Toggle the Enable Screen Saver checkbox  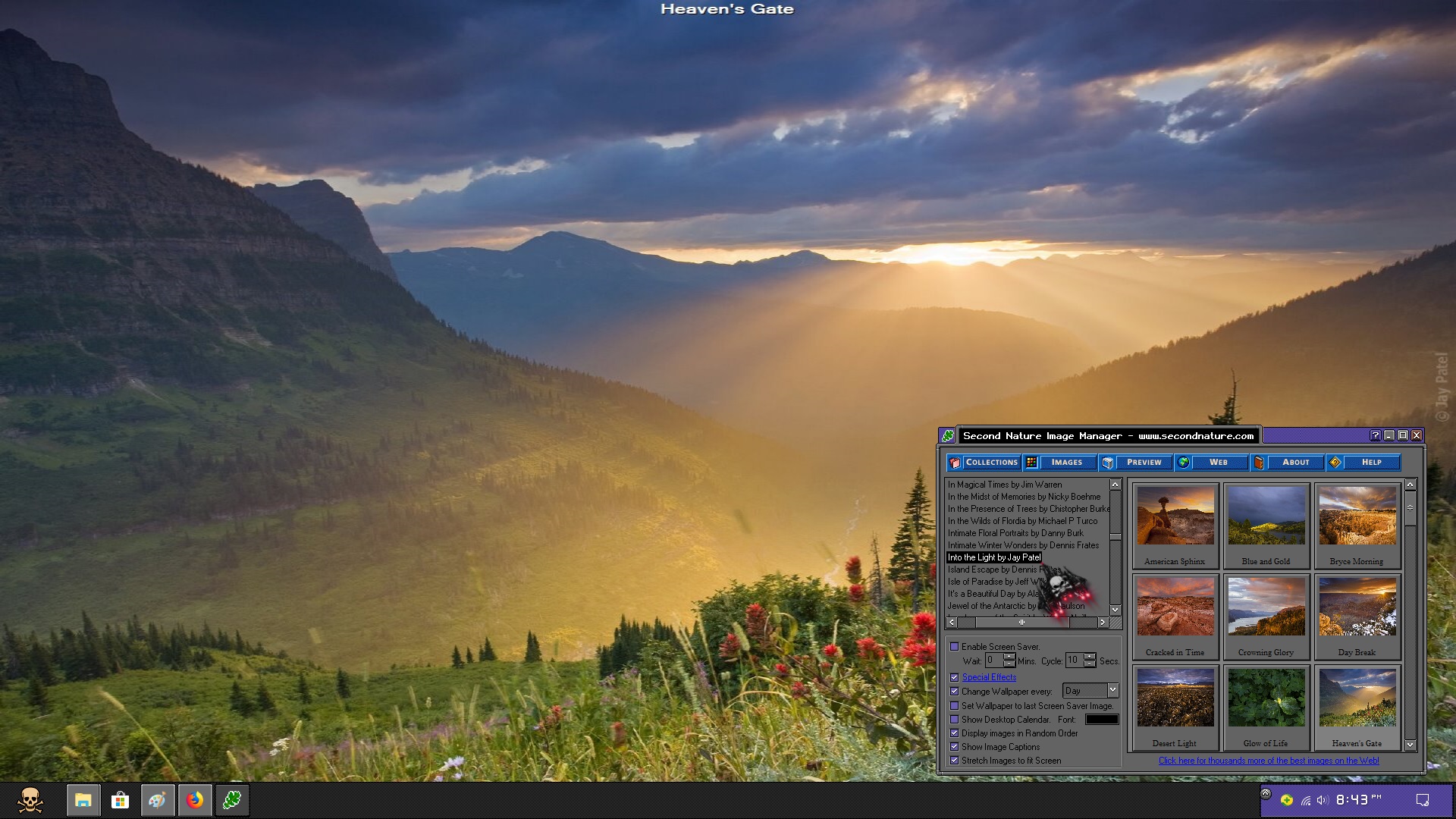tap(955, 647)
